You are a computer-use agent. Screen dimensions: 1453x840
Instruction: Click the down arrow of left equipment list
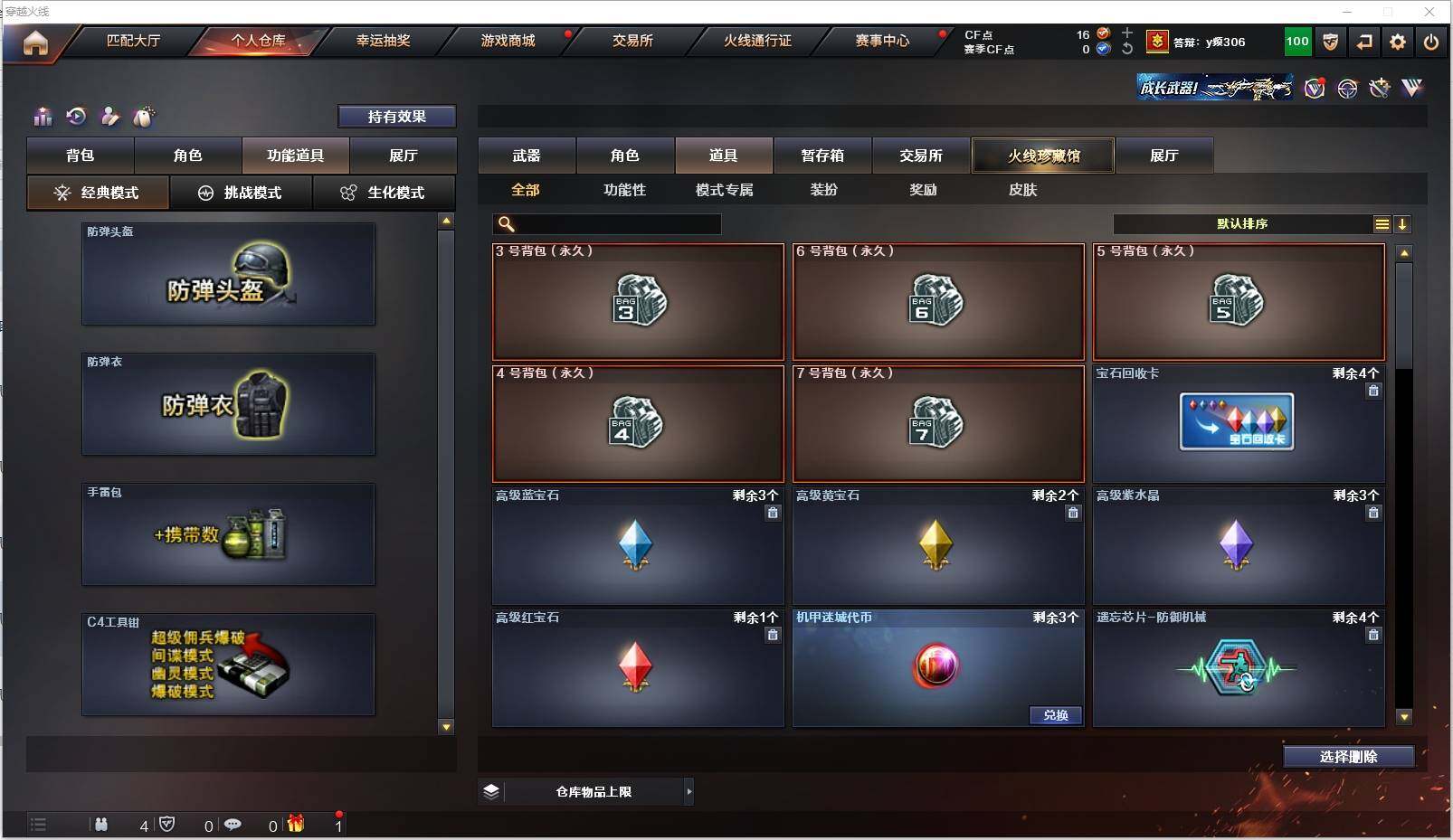point(446,726)
